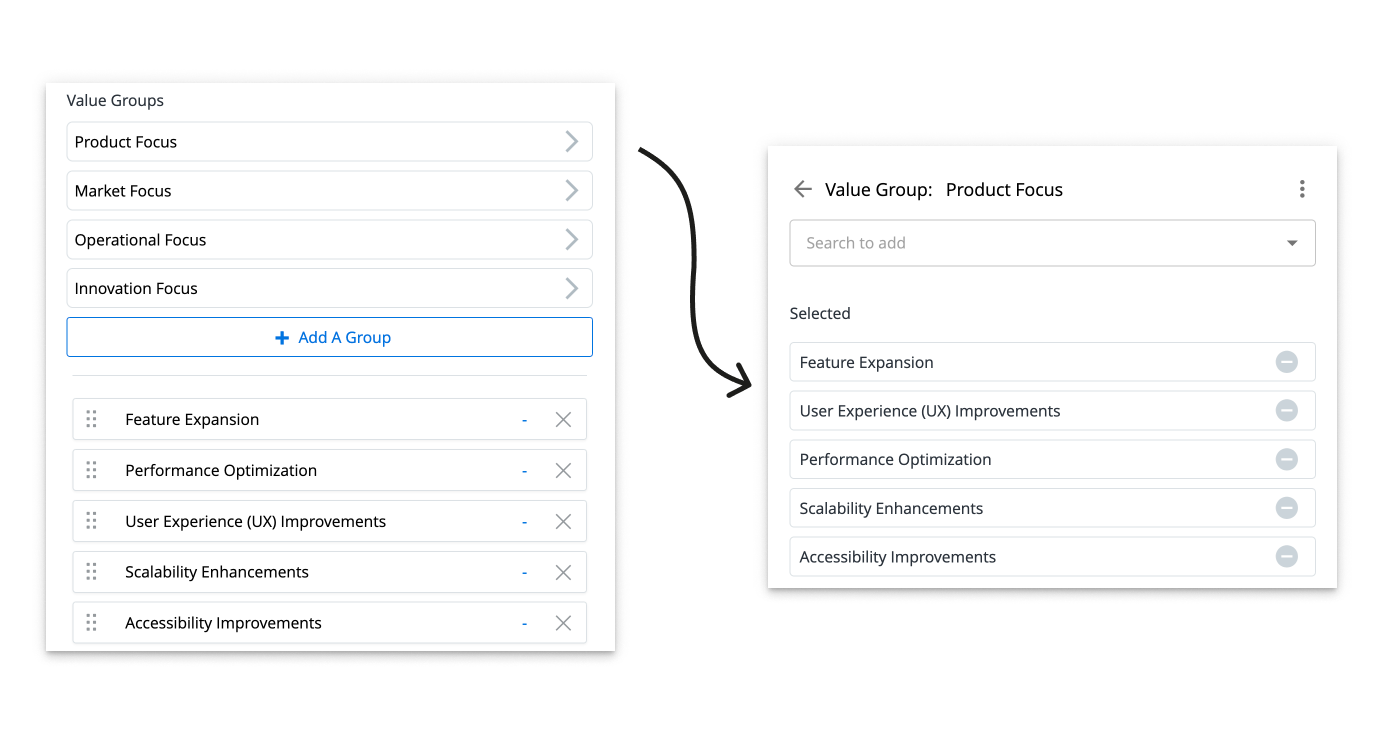1383x733 pixels.
Task: Click drag handle of Accessibility Improvements row
Action: [x=91, y=623]
